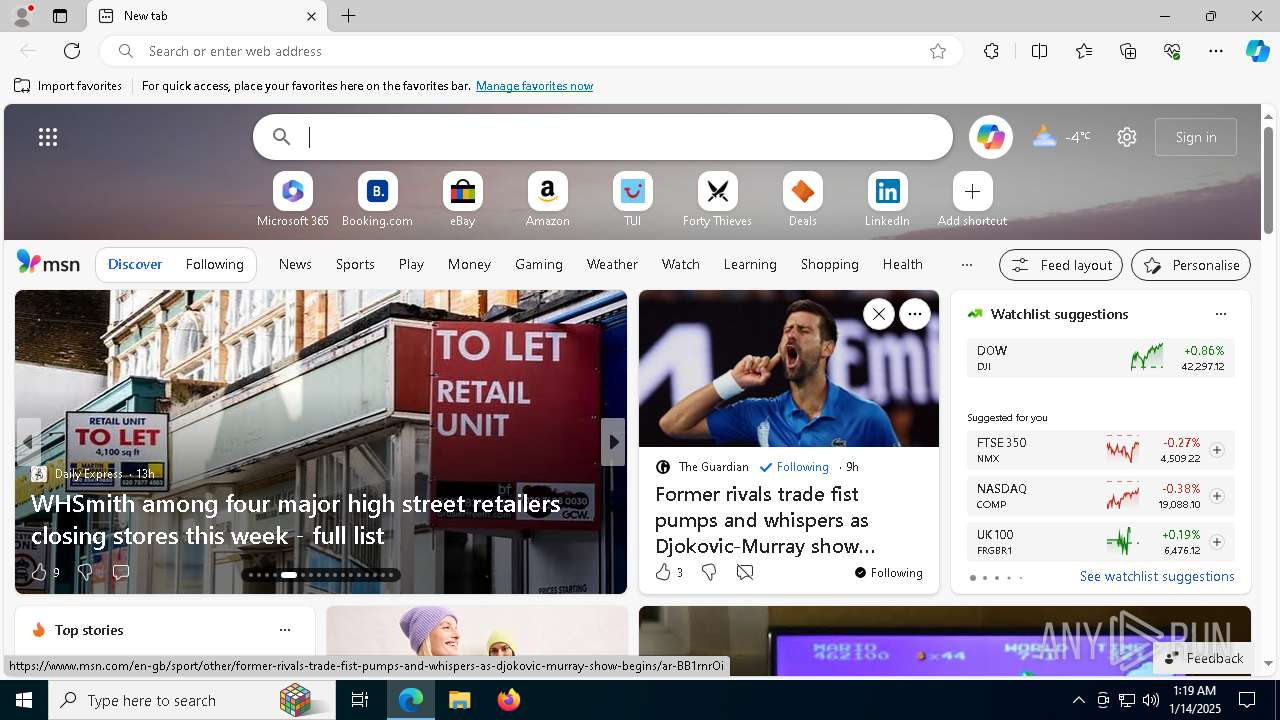Open the Deals shortcut icon
The height and width of the screenshot is (720, 1280).
pos(802,200)
